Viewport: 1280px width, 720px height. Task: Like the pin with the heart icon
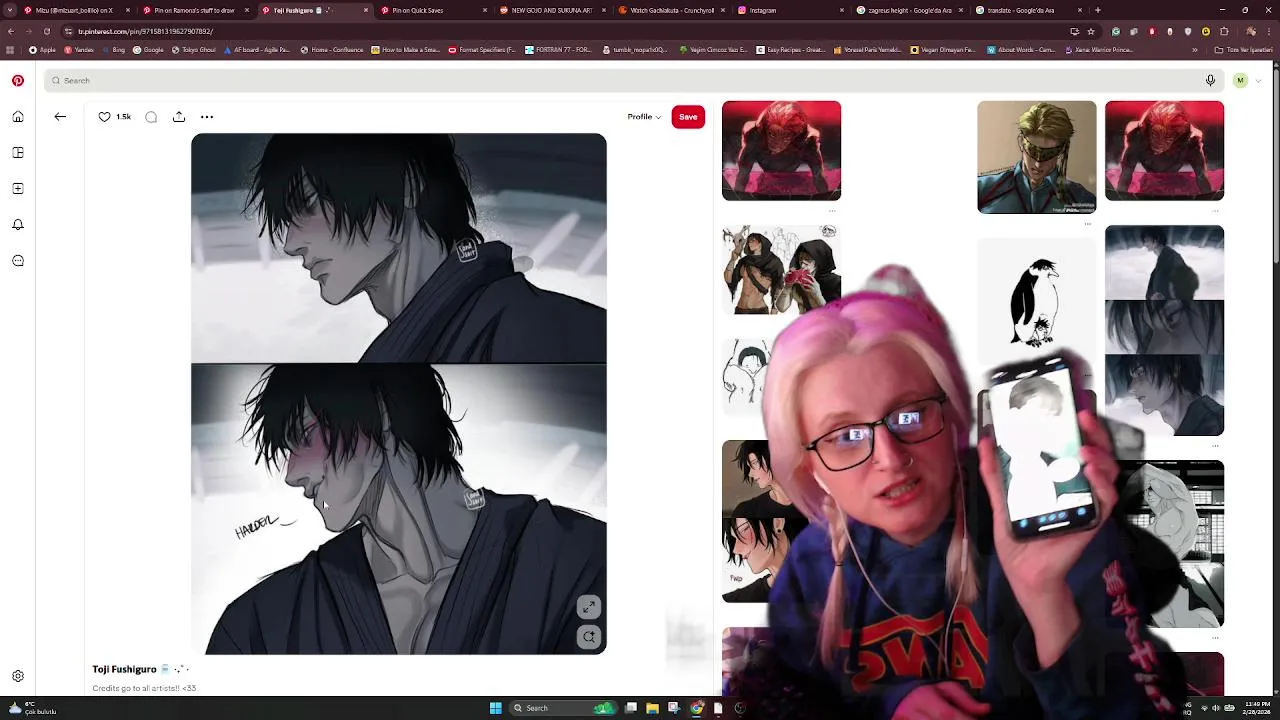pyautogui.click(x=104, y=117)
